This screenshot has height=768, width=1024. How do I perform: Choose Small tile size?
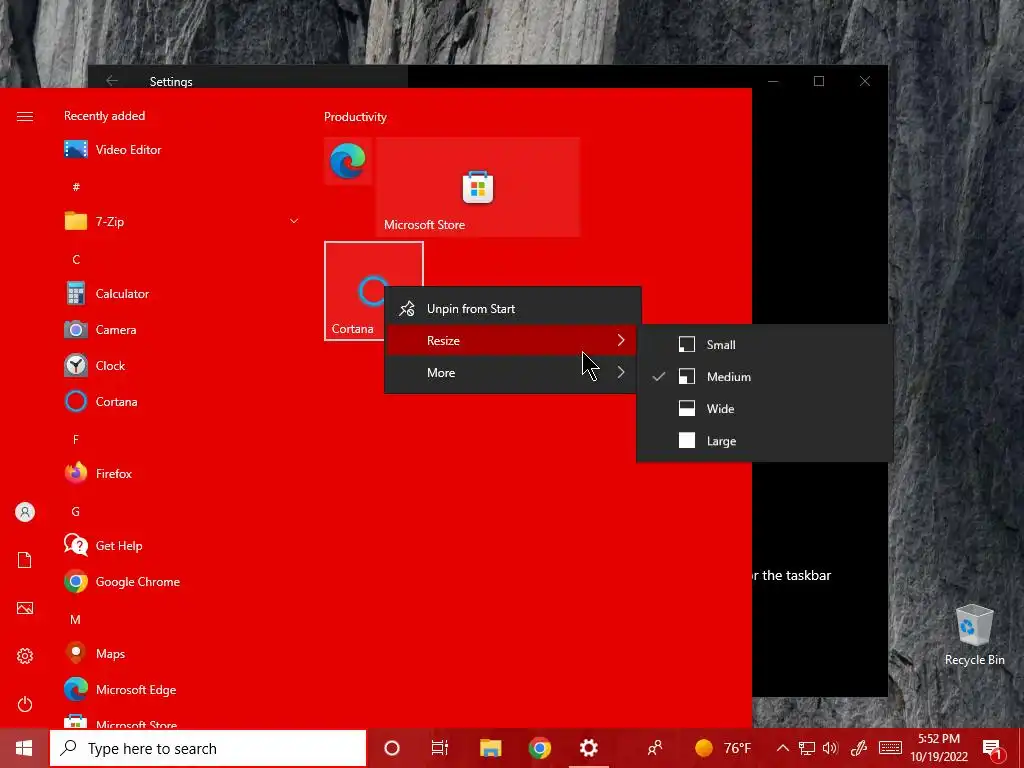pos(764,344)
